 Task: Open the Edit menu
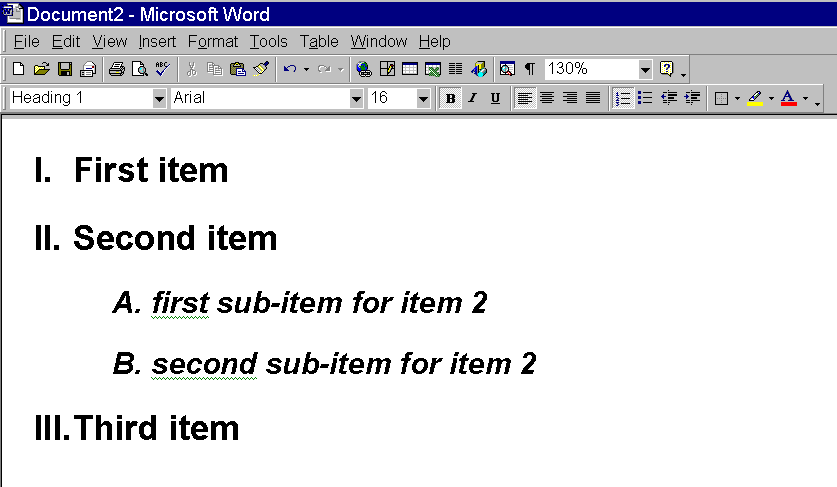[66, 41]
